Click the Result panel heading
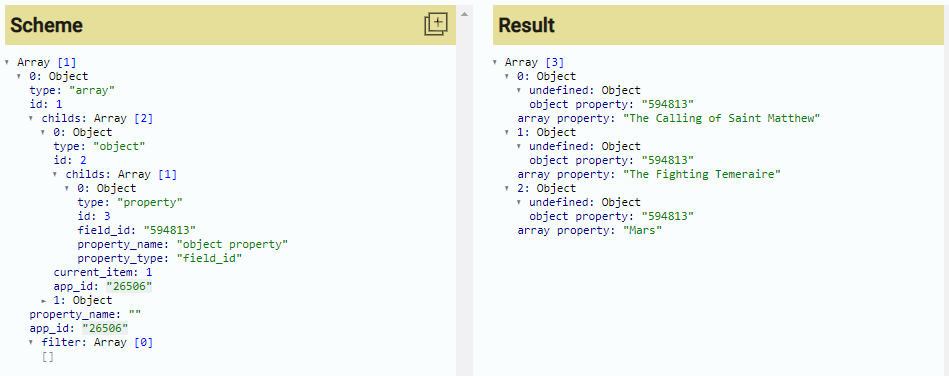949x376 pixels. [x=527, y=25]
